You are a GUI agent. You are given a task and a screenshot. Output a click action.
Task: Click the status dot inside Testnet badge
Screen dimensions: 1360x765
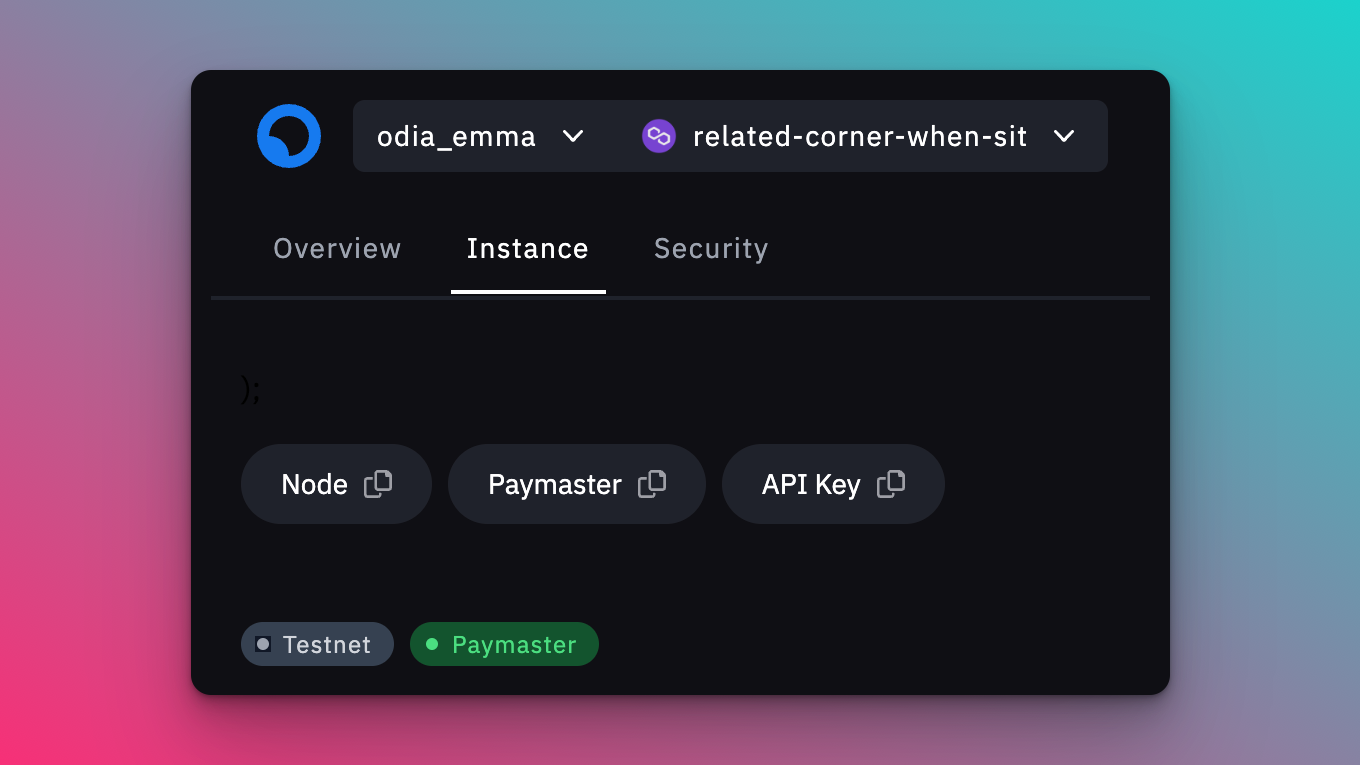coord(263,644)
